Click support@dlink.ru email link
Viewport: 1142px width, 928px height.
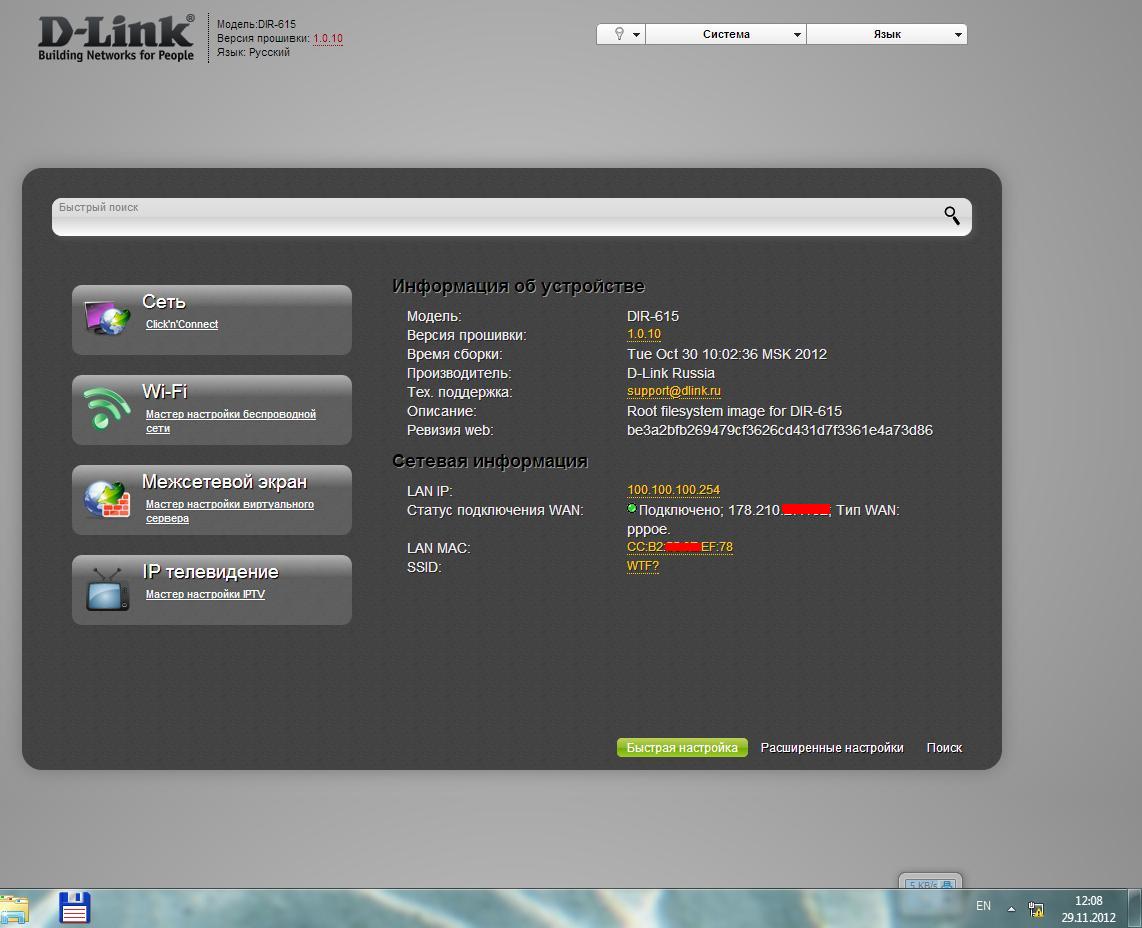coord(674,391)
